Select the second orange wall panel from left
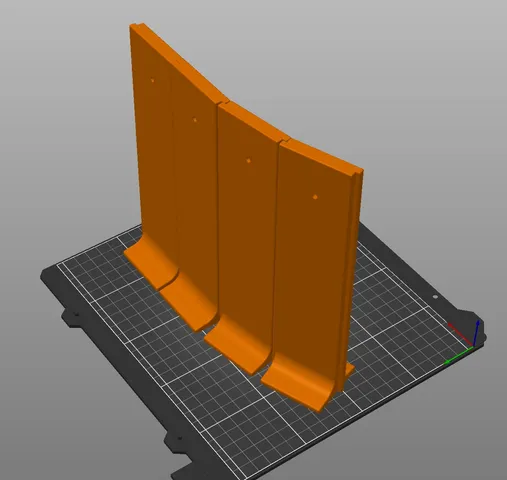Image resolution: width=507 pixels, height=480 pixels. [195, 187]
